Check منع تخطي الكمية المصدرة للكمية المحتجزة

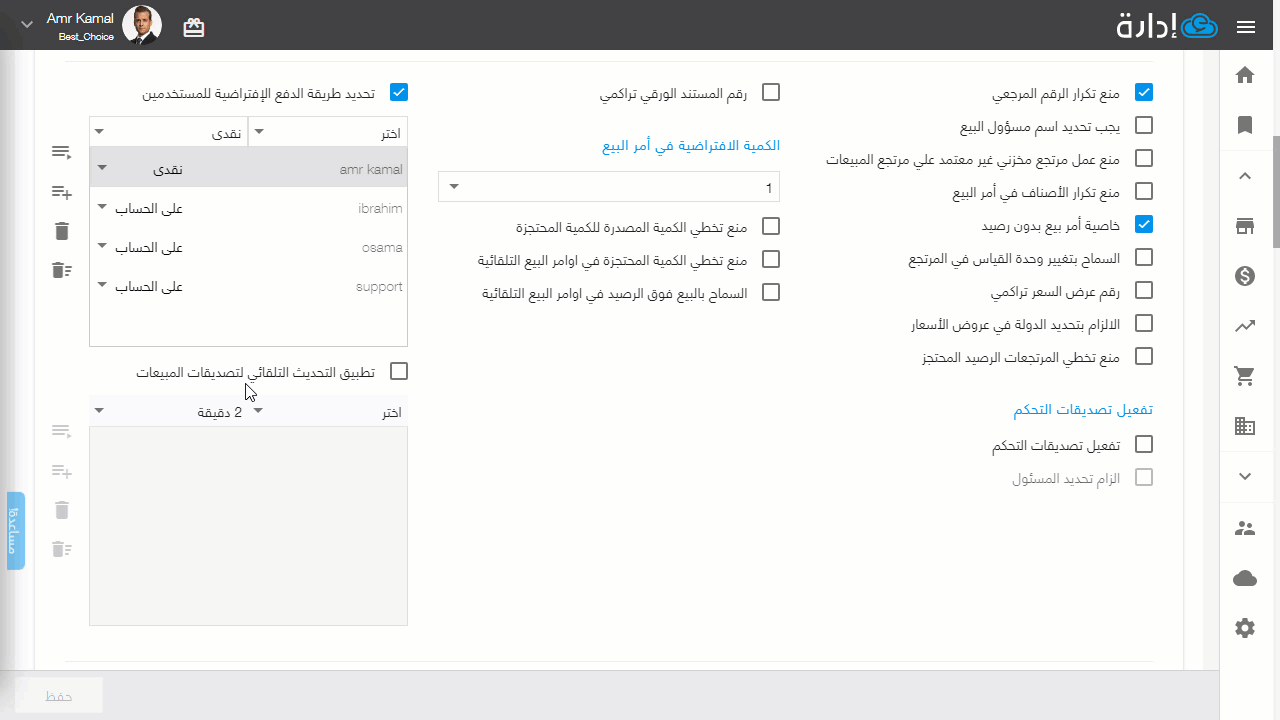[771, 226]
